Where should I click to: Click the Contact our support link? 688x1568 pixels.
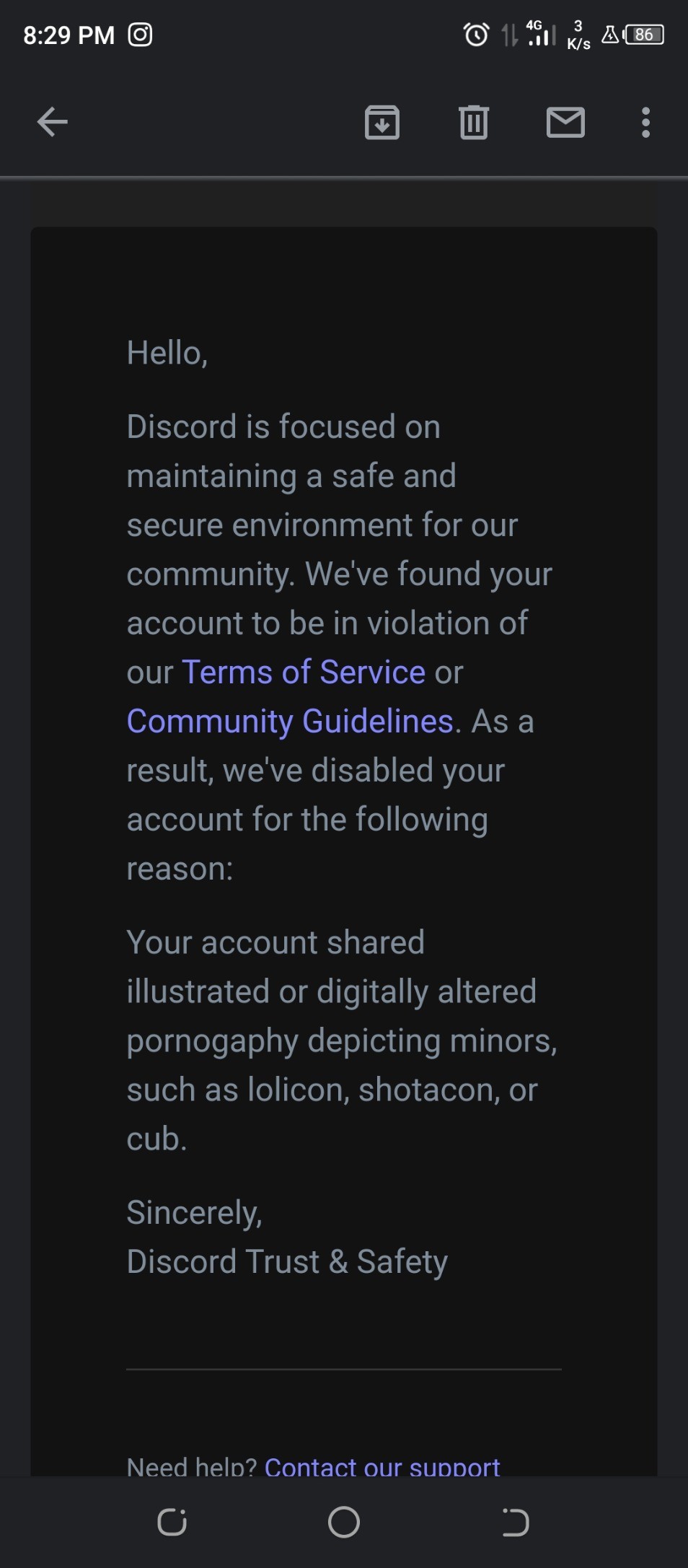pos(382,1465)
